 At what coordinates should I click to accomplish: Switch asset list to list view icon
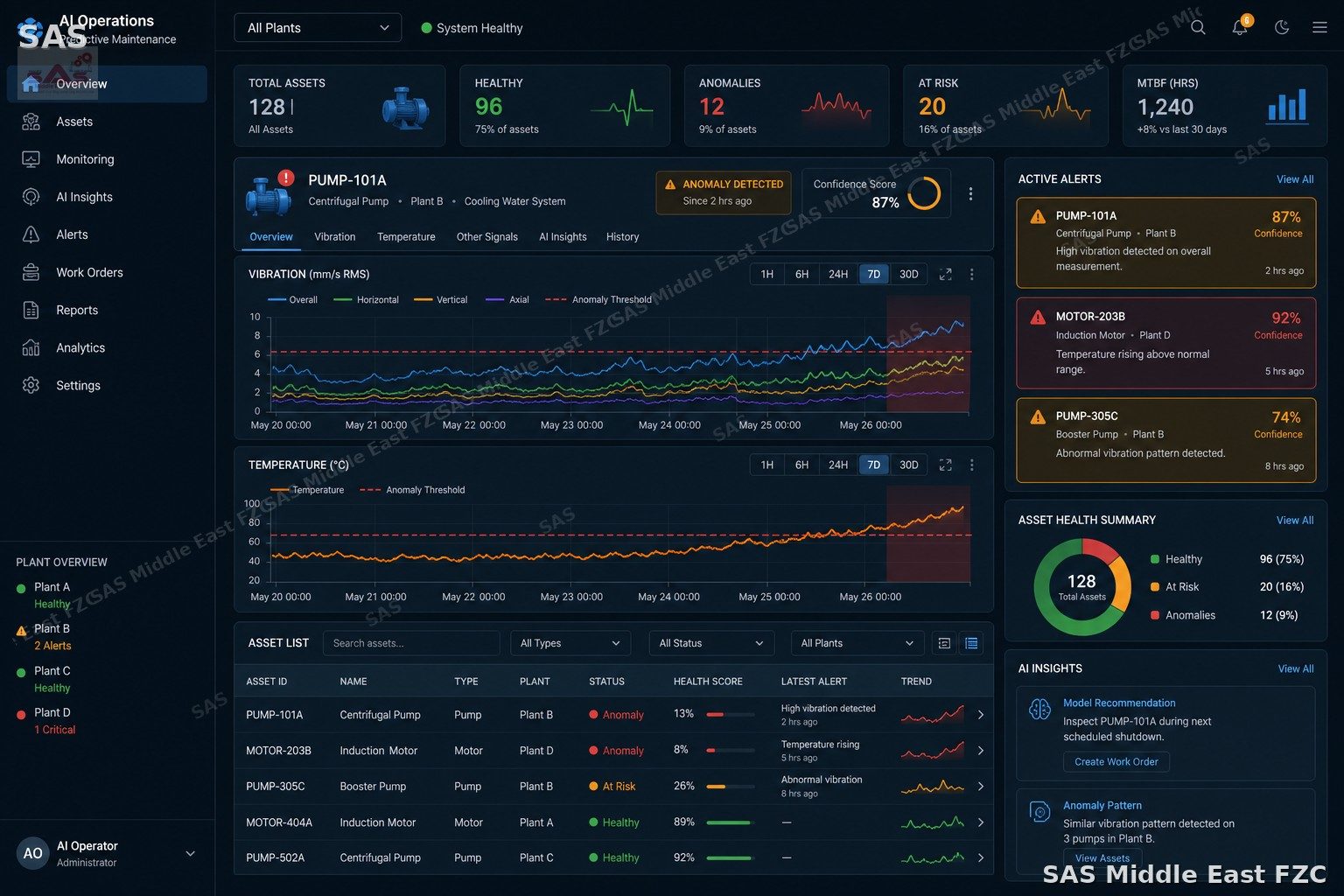point(971,643)
